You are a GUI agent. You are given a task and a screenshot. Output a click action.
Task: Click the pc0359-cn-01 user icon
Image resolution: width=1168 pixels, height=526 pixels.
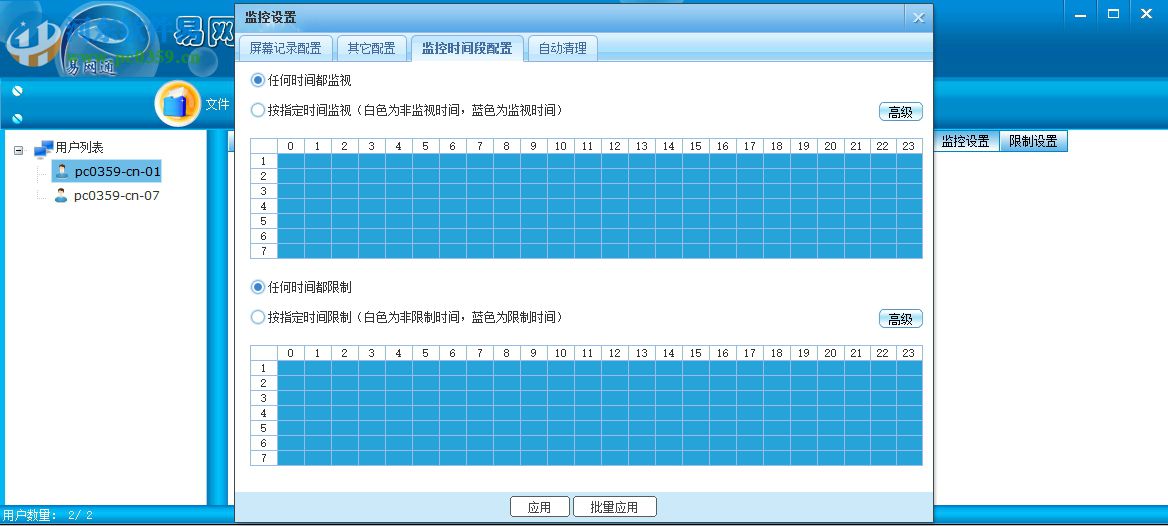point(62,172)
